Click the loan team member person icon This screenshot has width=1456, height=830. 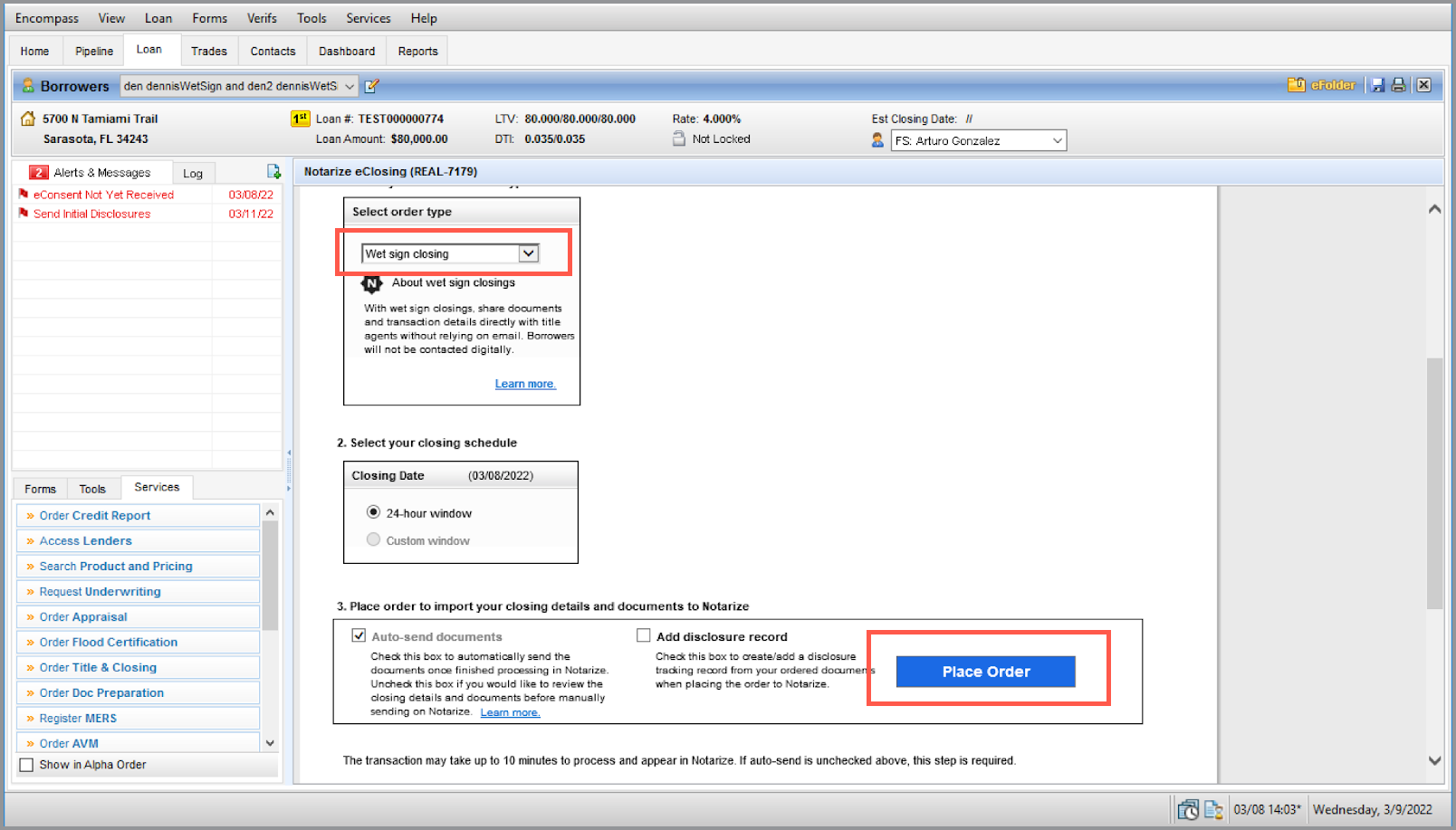point(877,140)
